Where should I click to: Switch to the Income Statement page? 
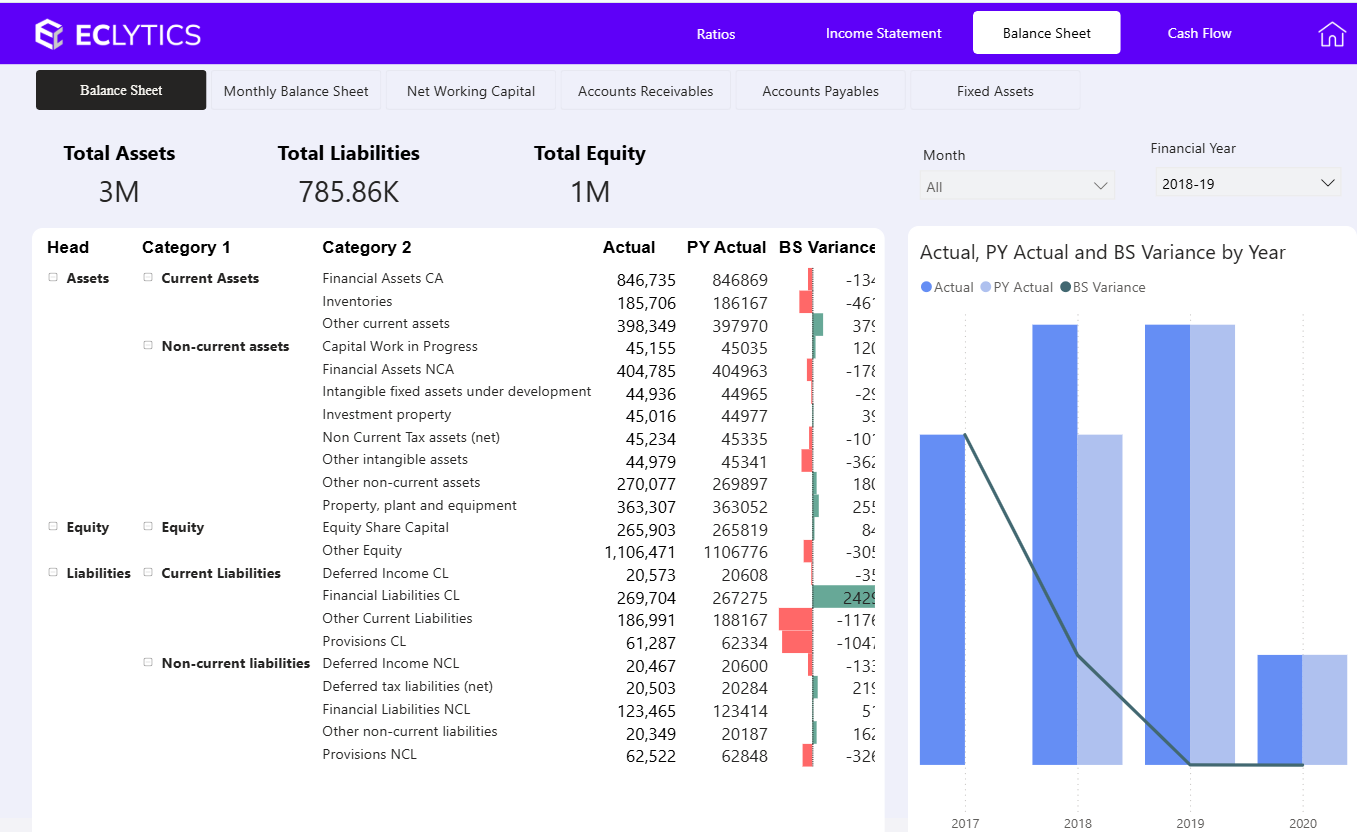[x=883, y=33]
